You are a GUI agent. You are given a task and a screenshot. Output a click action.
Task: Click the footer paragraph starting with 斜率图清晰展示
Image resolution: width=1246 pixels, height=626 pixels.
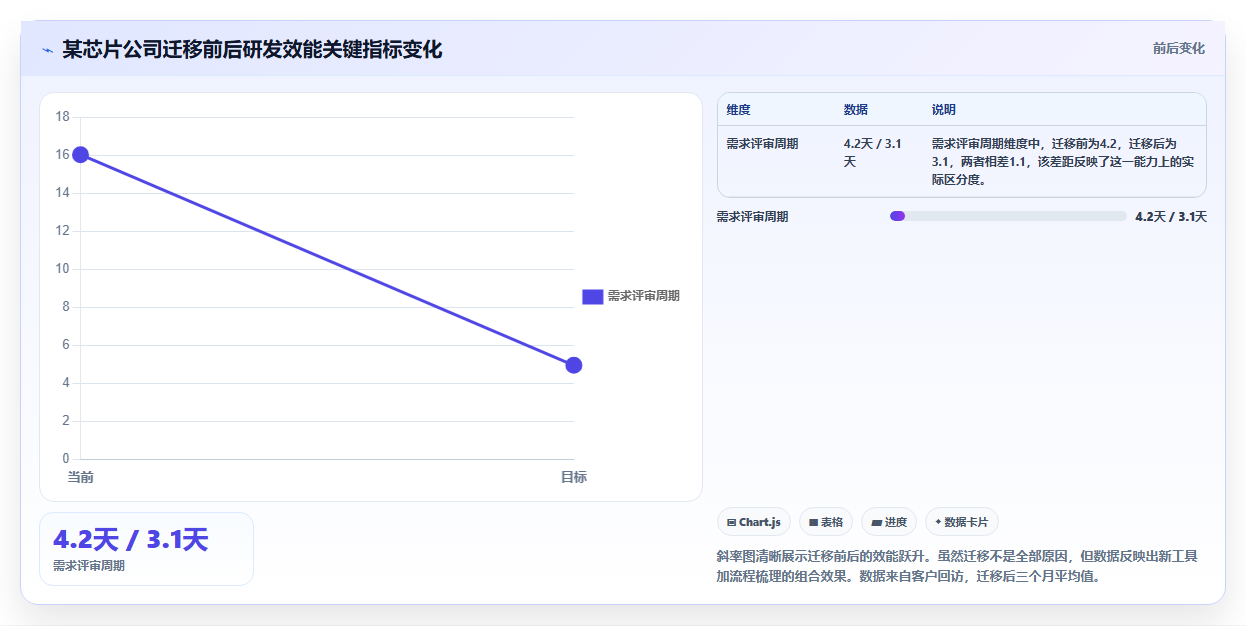tap(957, 566)
